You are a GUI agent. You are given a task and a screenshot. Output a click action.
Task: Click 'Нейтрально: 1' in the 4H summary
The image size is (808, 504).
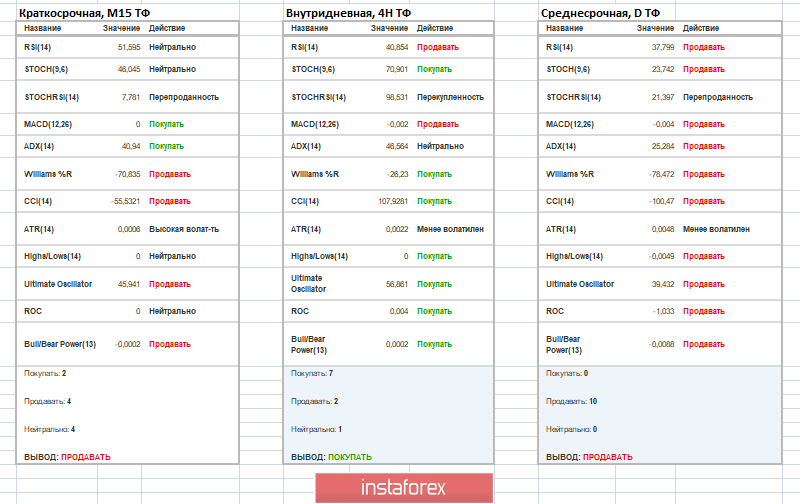point(316,429)
